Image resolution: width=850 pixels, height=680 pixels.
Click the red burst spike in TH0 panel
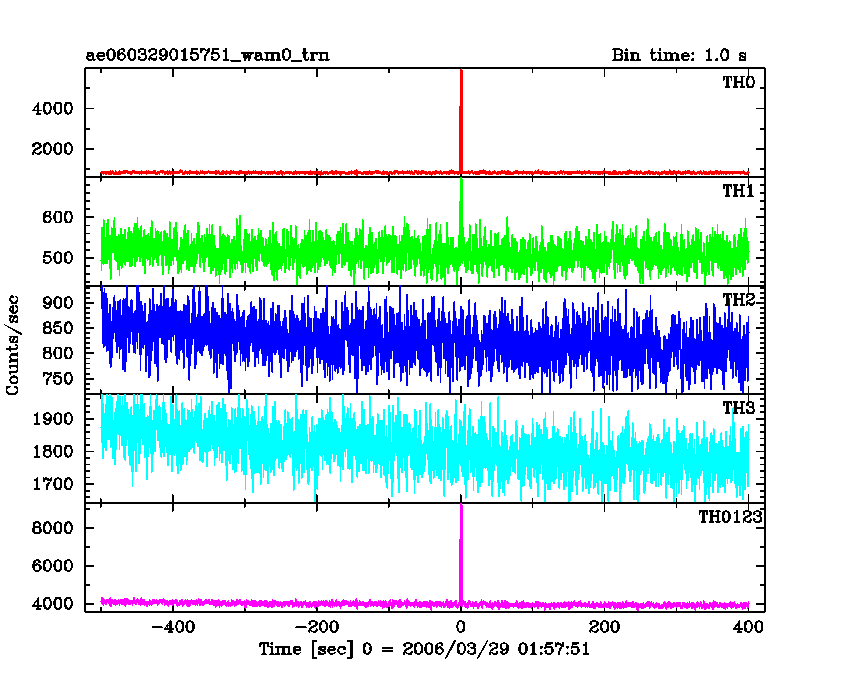coord(461,120)
